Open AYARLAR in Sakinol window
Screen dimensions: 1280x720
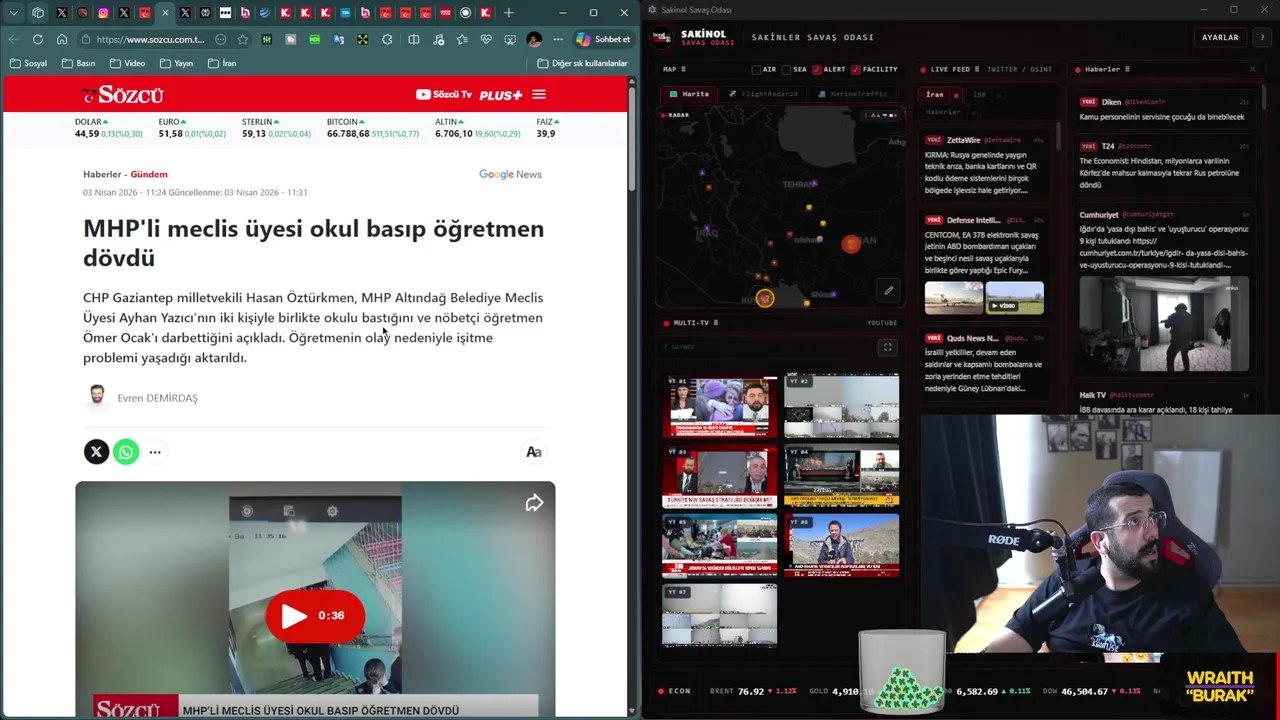pos(1220,37)
